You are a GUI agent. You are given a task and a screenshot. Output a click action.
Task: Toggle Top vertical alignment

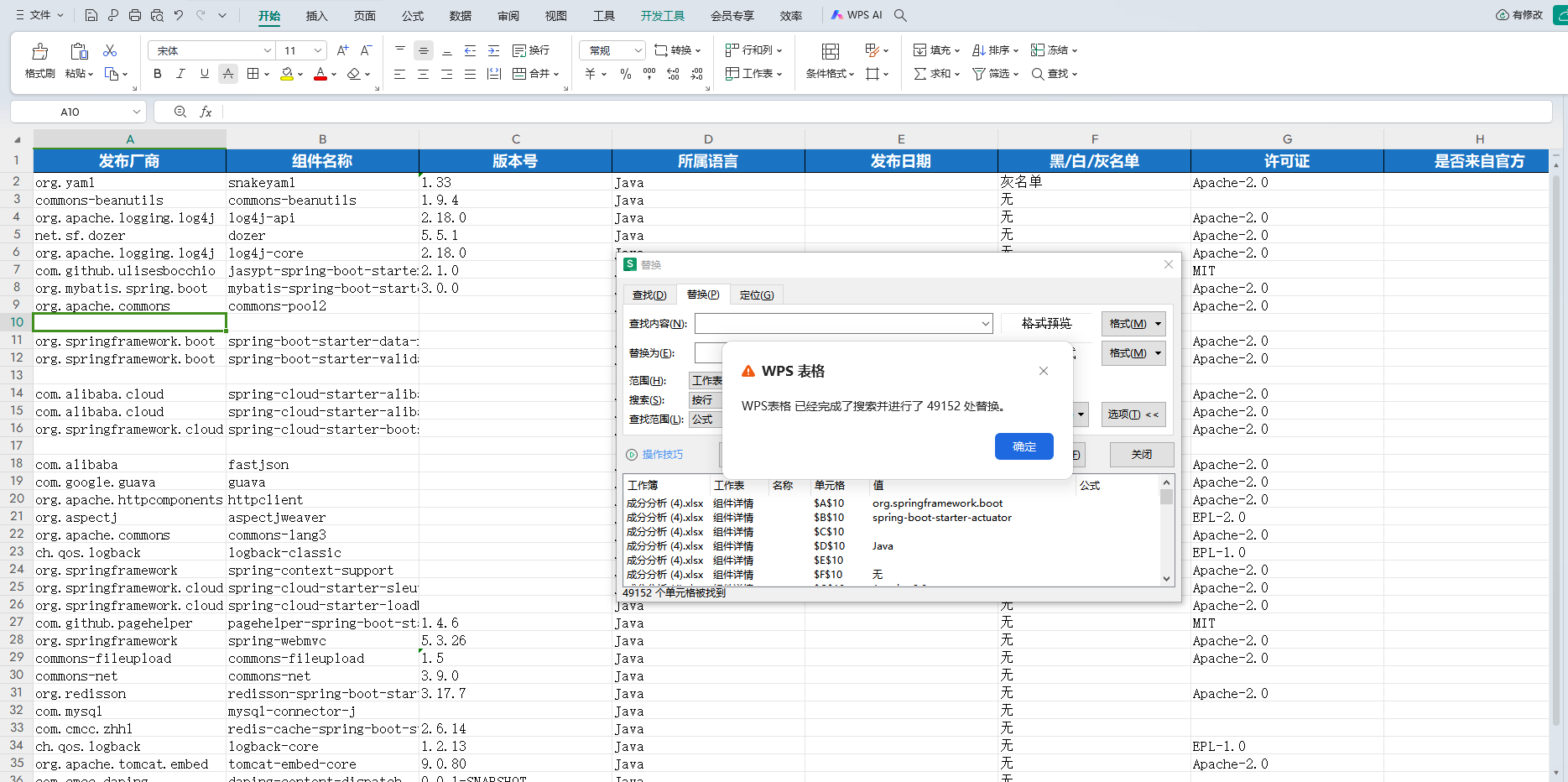[400, 50]
